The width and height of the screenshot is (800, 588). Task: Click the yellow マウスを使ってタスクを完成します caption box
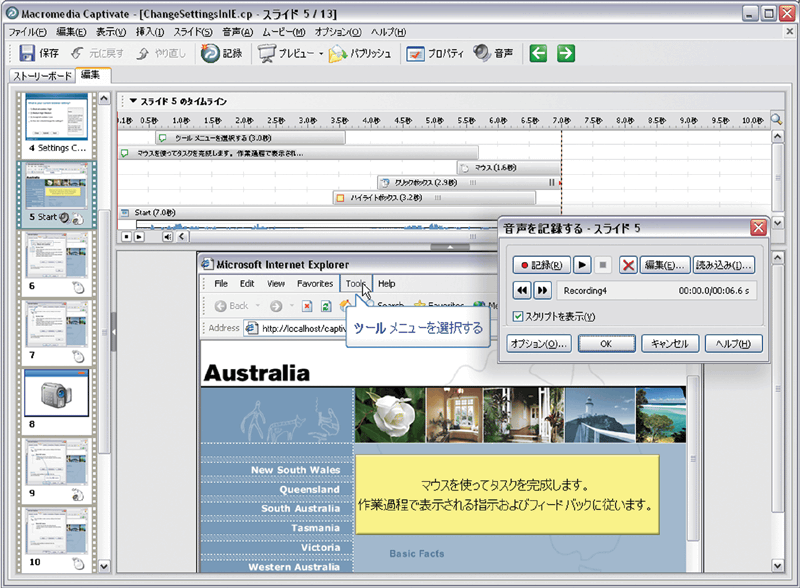[x=507, y=495]
